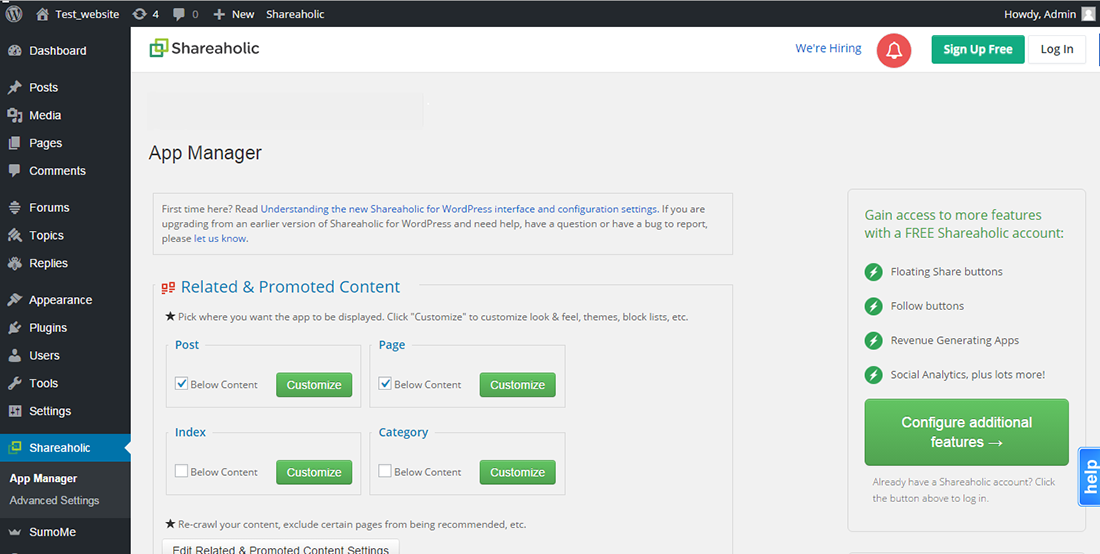1100x554 pixels.
Task: Click the Topics icon in sidebar
Action: coord(14,236)
